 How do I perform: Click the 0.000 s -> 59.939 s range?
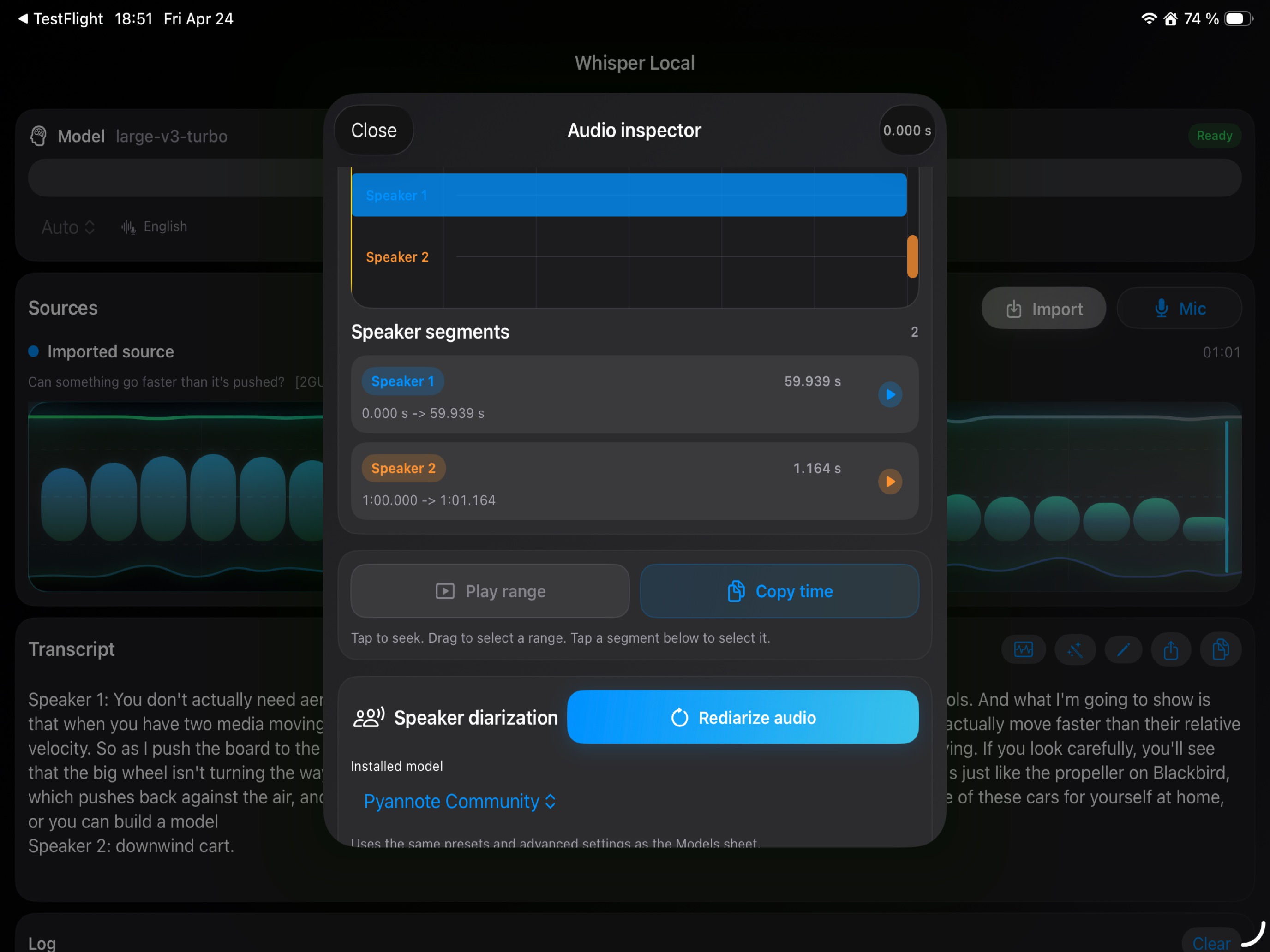423,413
